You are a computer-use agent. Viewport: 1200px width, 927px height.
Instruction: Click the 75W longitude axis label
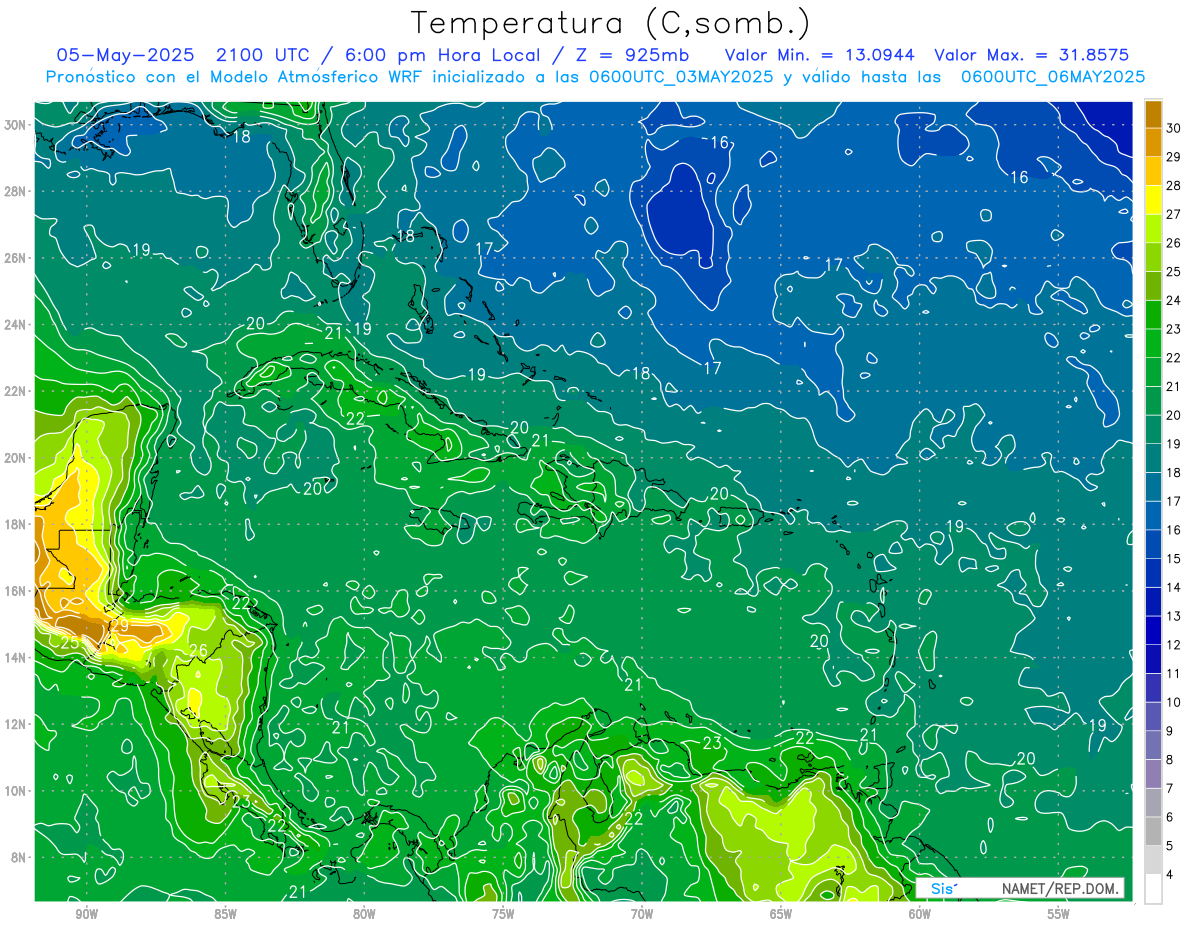pyautogui.click(x=503, y=914)
